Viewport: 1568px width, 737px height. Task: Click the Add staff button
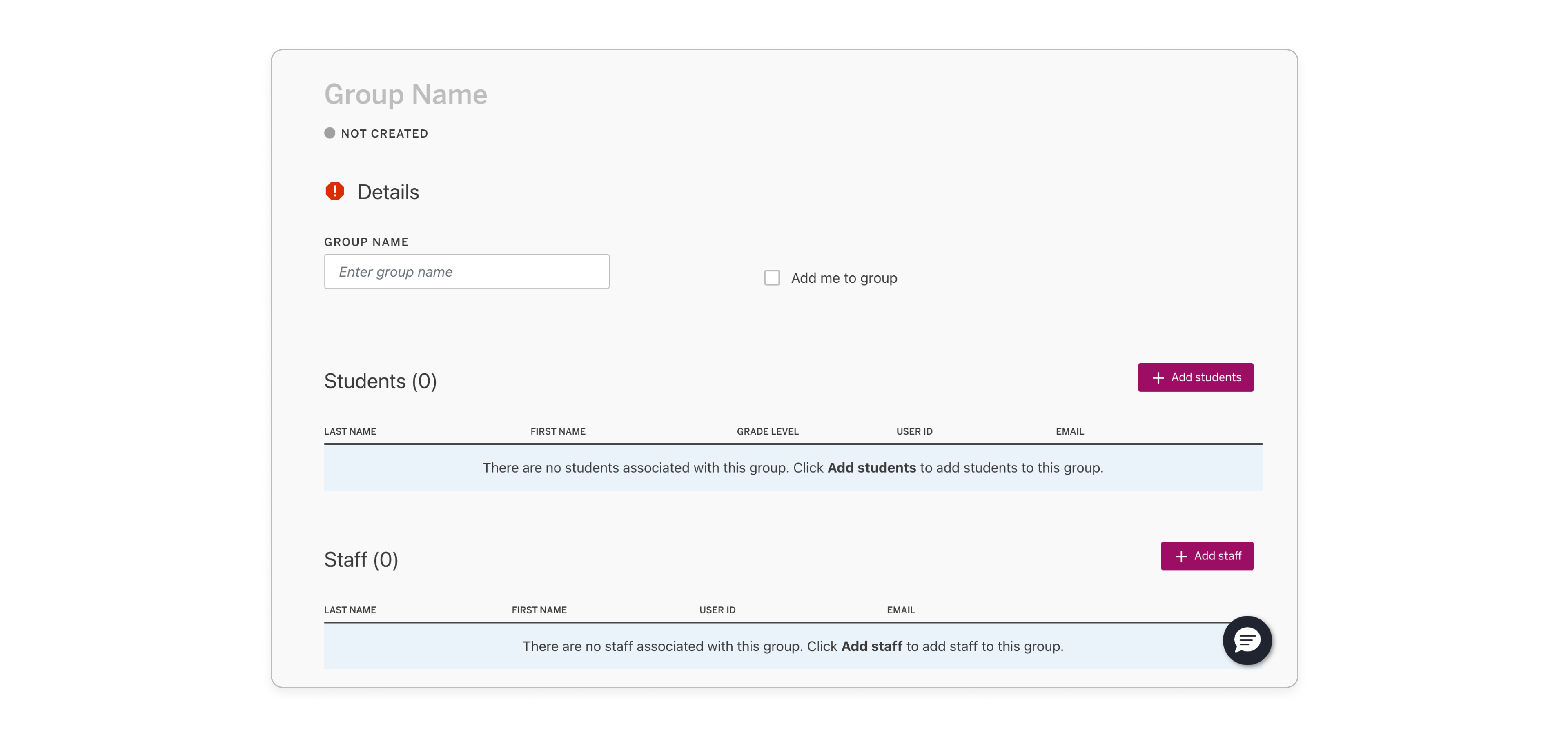(1207, 556)
